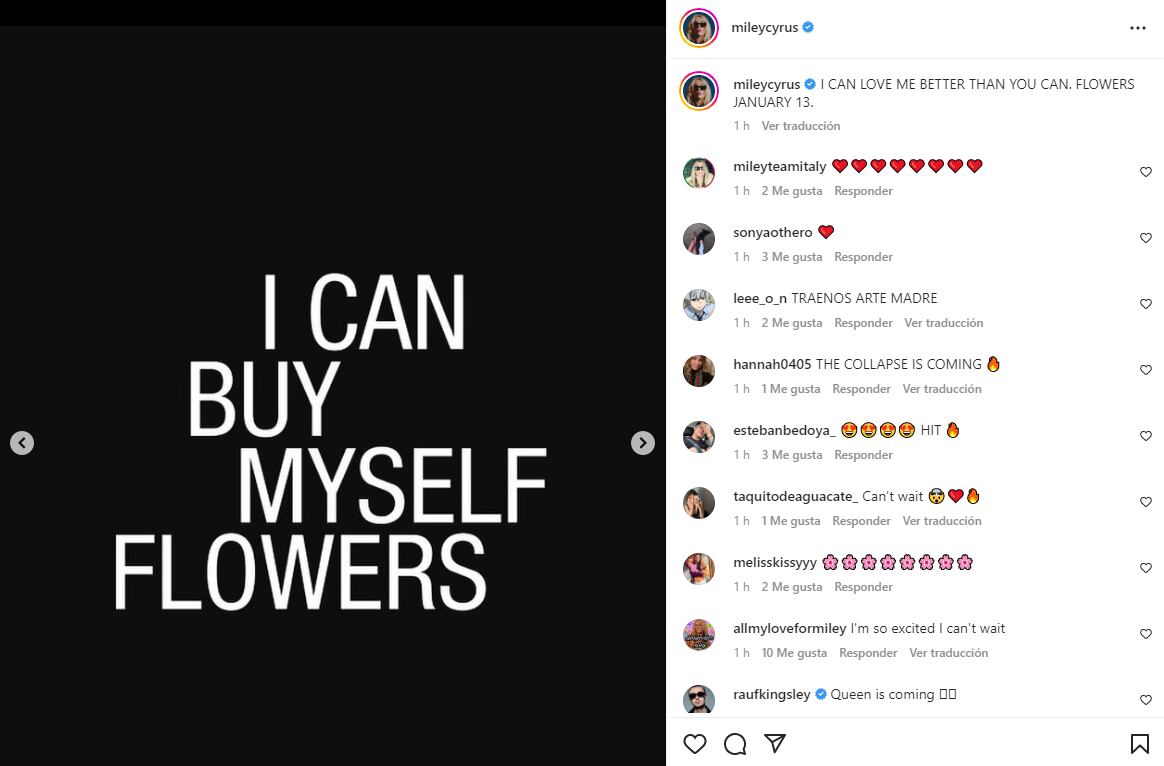Image resolution: width=1164 pixels, height=766 pixels.
Task: Share the post via the paper plane icon
Action: pos(774,744)
